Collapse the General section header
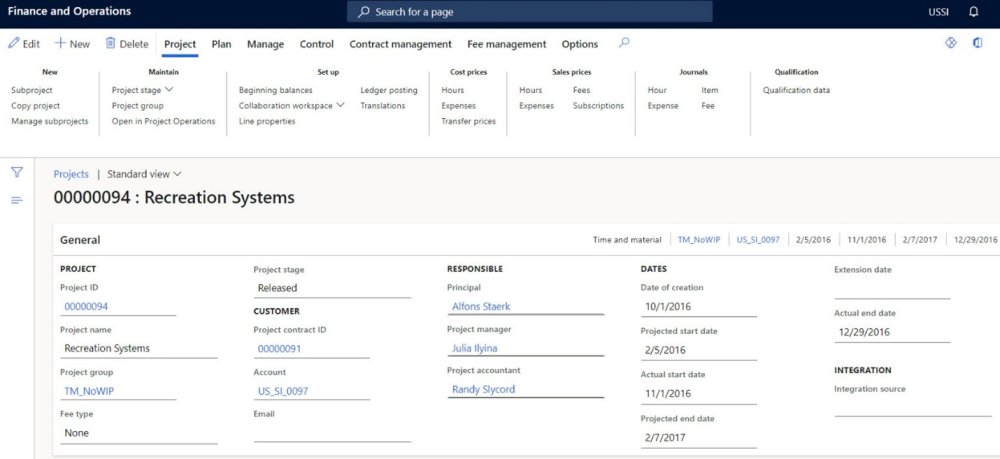This screenshot has width=1000, height=459. point(80,240)
